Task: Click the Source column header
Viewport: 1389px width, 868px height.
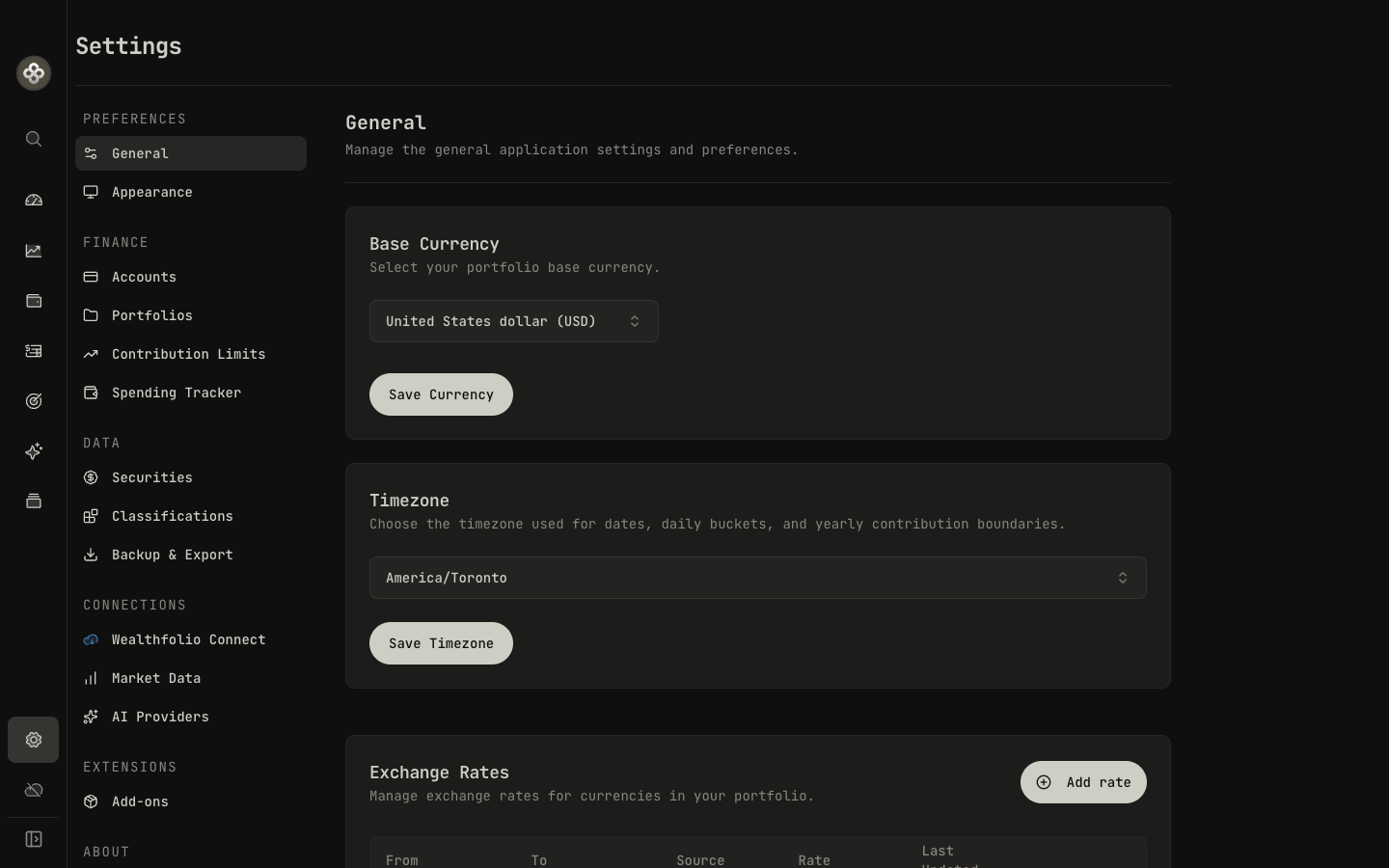Action: coord(700,860)
